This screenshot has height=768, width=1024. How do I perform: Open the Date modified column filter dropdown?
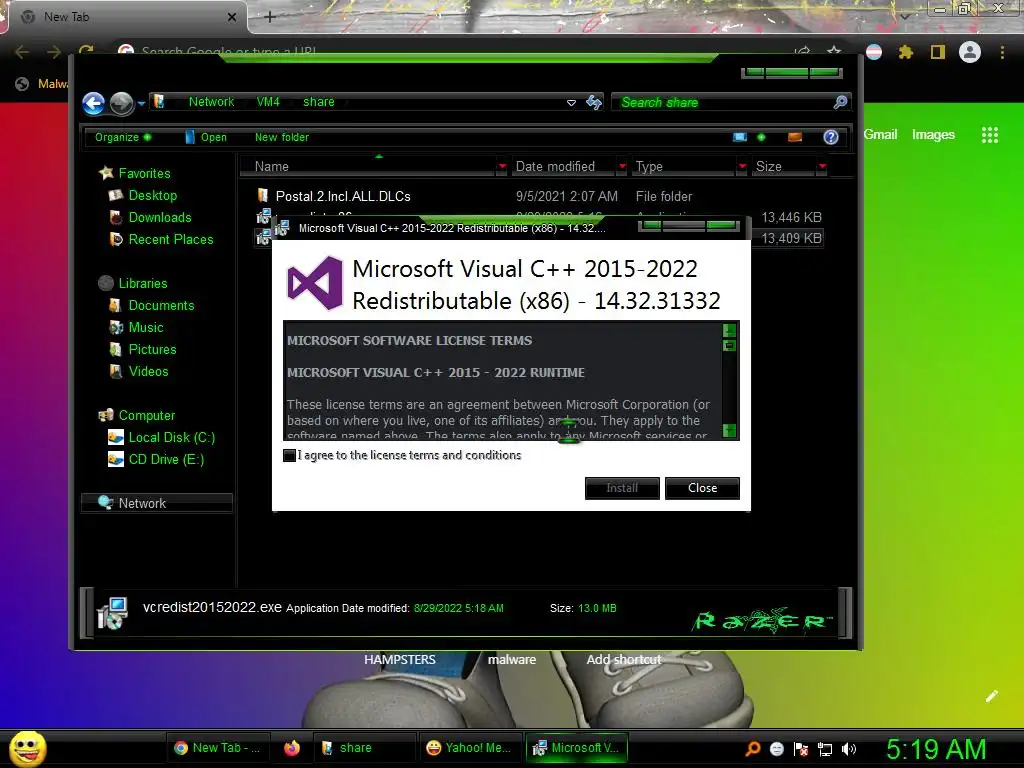click(x=622, y=167)
